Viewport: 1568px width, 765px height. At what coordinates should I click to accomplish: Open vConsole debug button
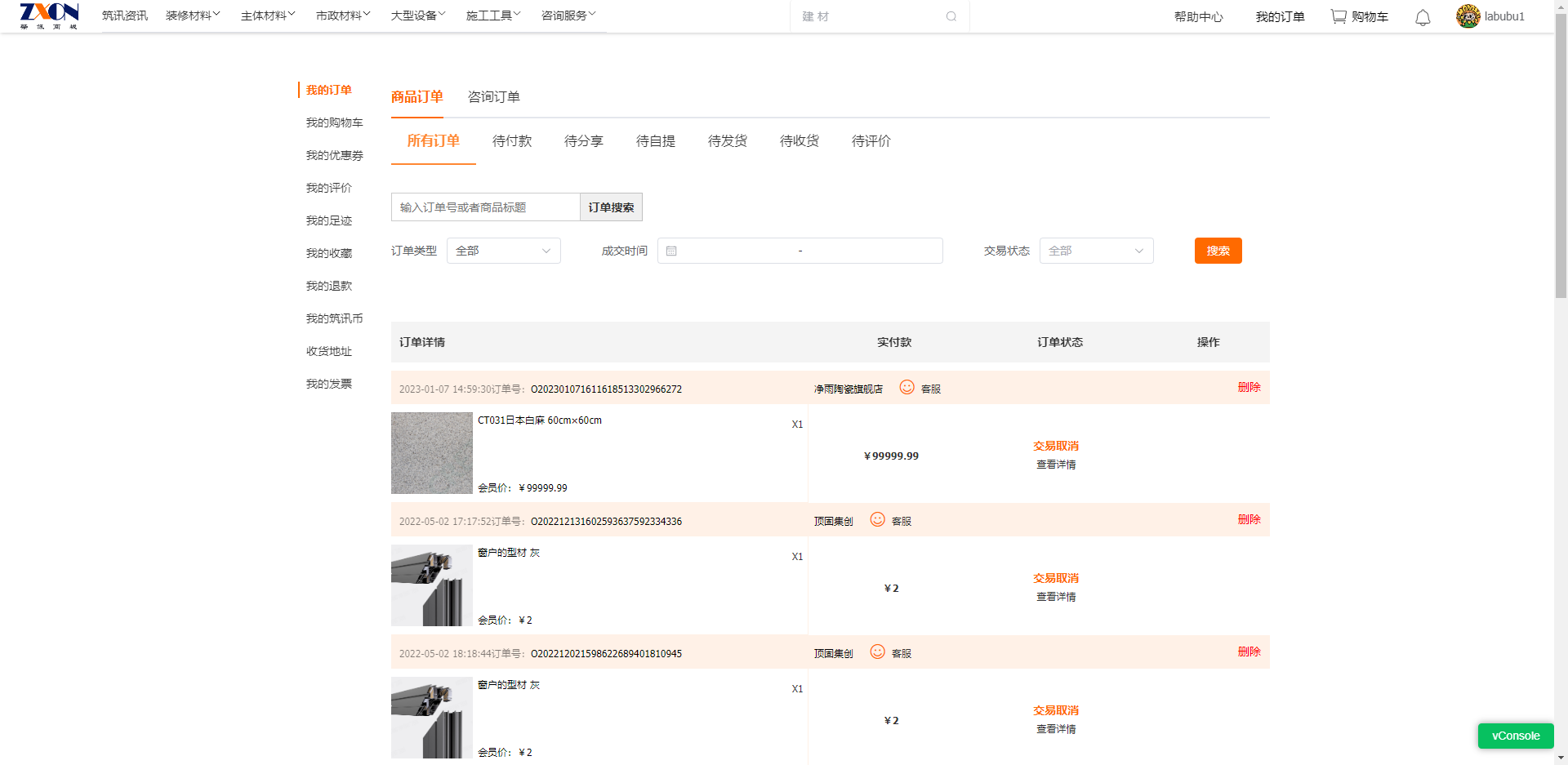pyautogui.click(x=1516, y=736)
